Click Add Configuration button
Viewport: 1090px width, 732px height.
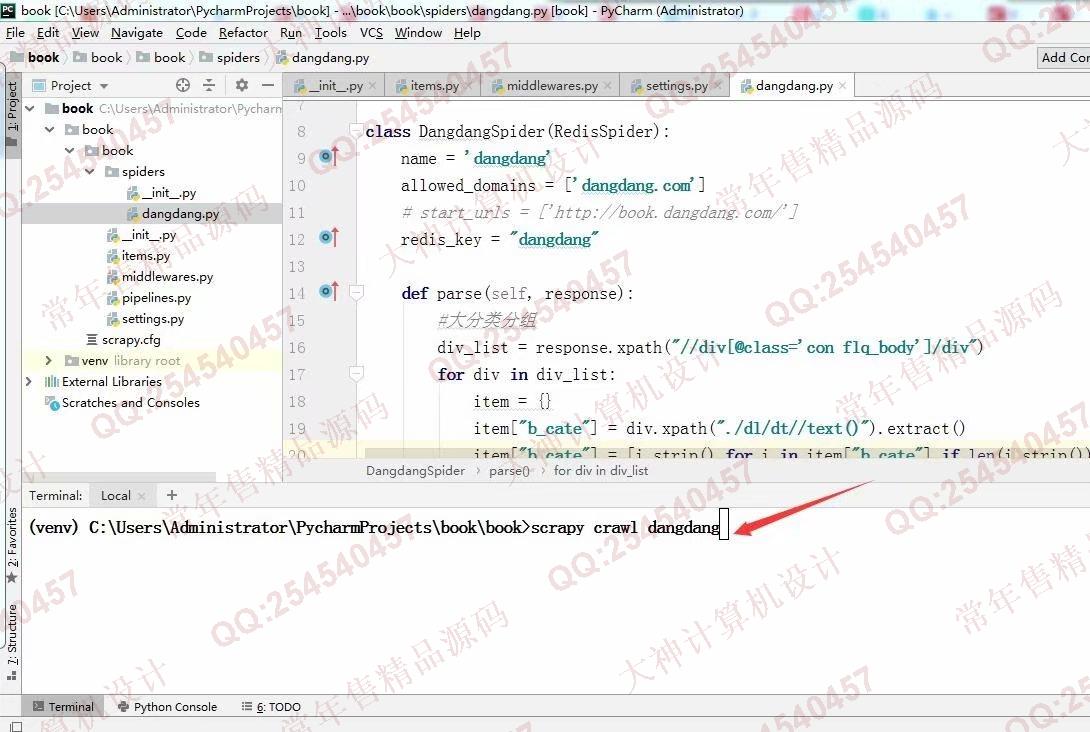pos(1064,58)
